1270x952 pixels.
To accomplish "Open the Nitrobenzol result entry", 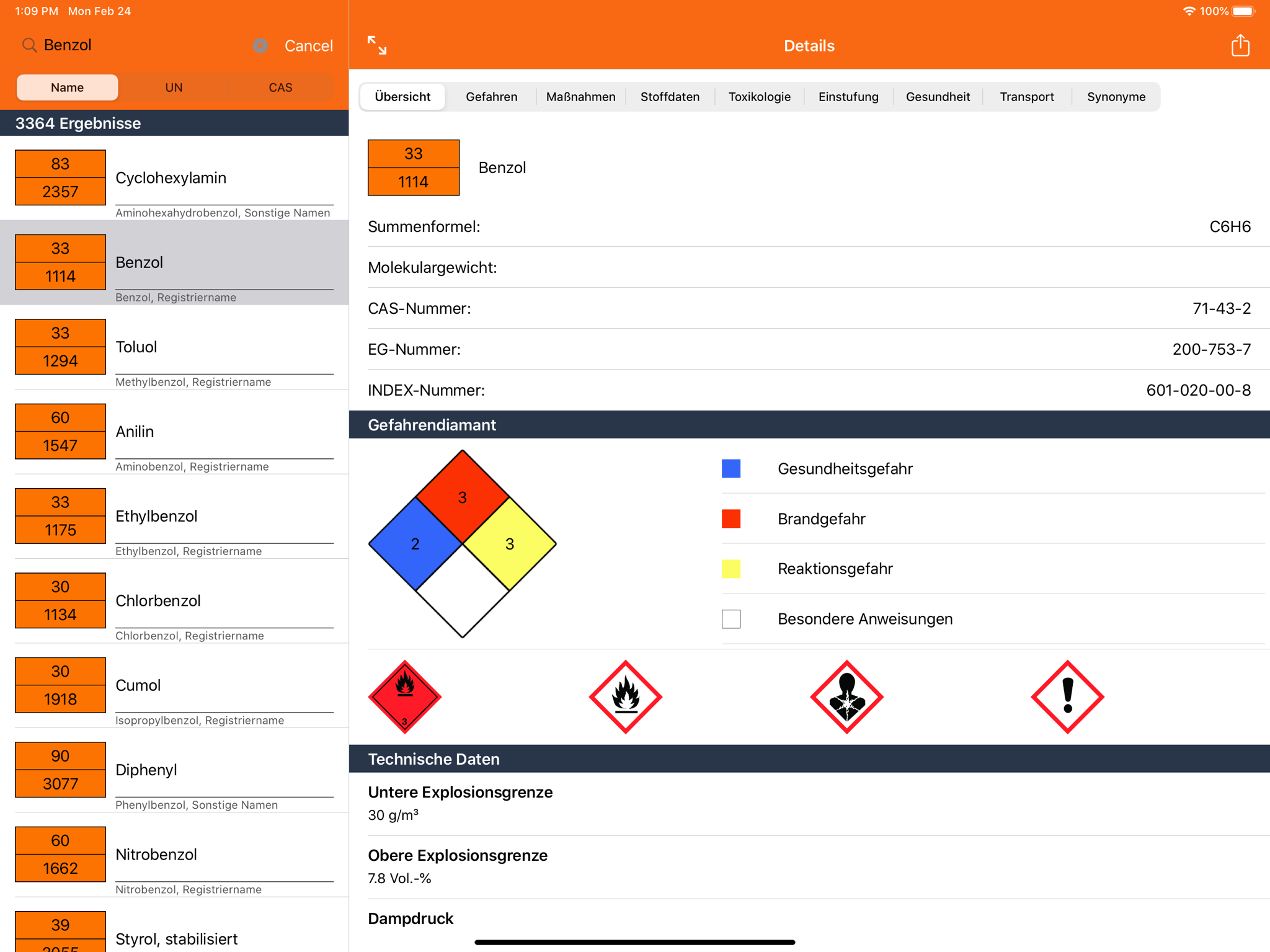I will (174, 855).
